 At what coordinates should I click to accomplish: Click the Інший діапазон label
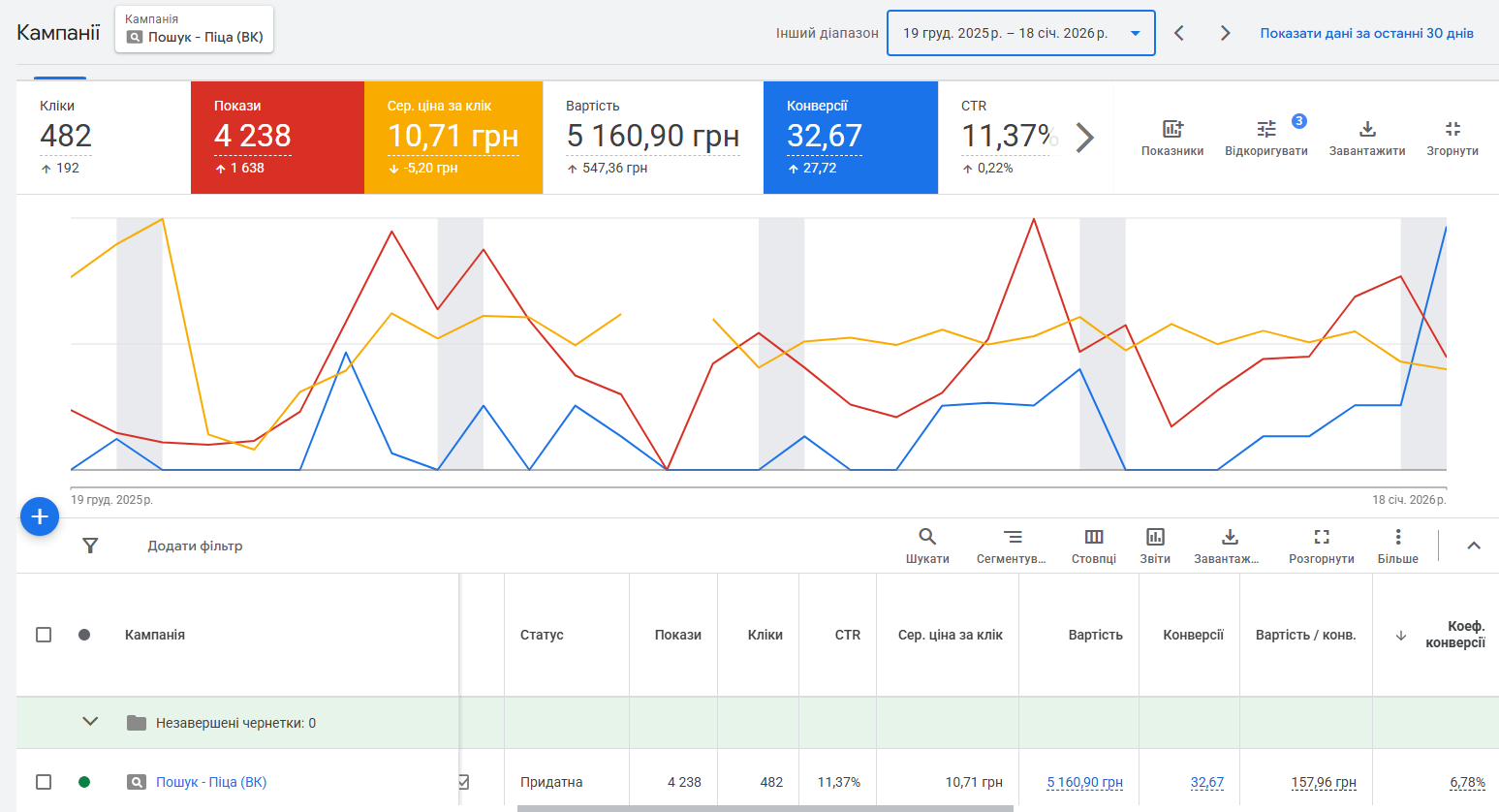(827, 33)
